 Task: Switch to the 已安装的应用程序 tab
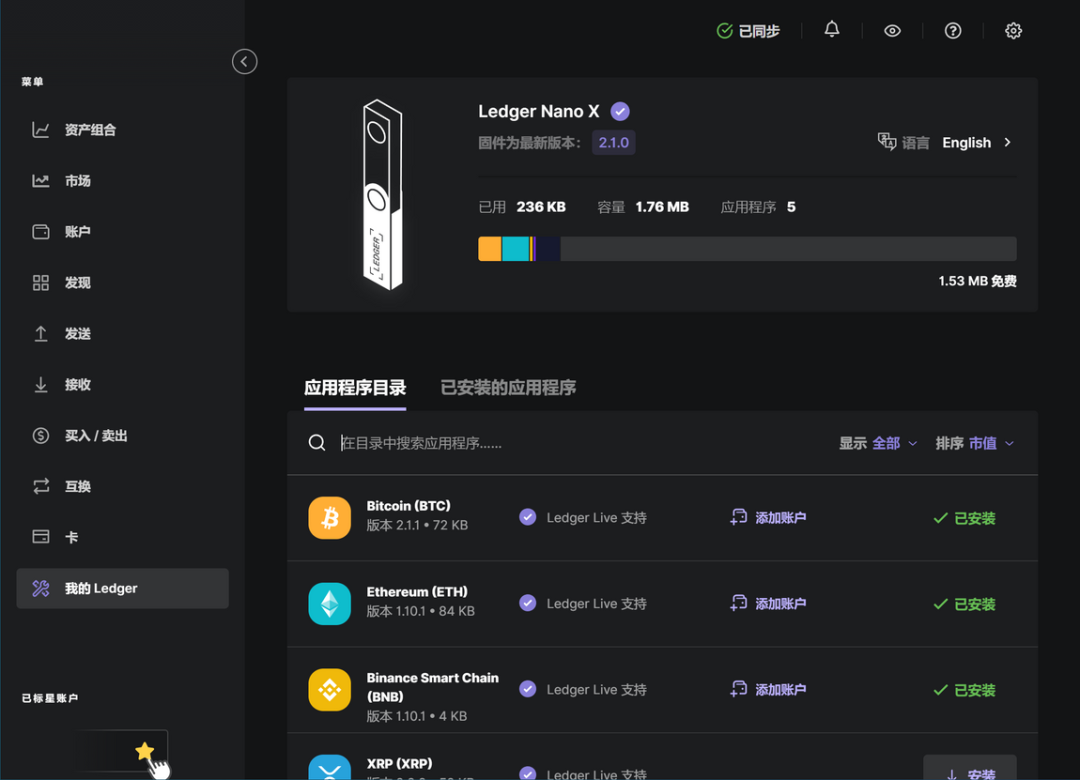point(507,388)
